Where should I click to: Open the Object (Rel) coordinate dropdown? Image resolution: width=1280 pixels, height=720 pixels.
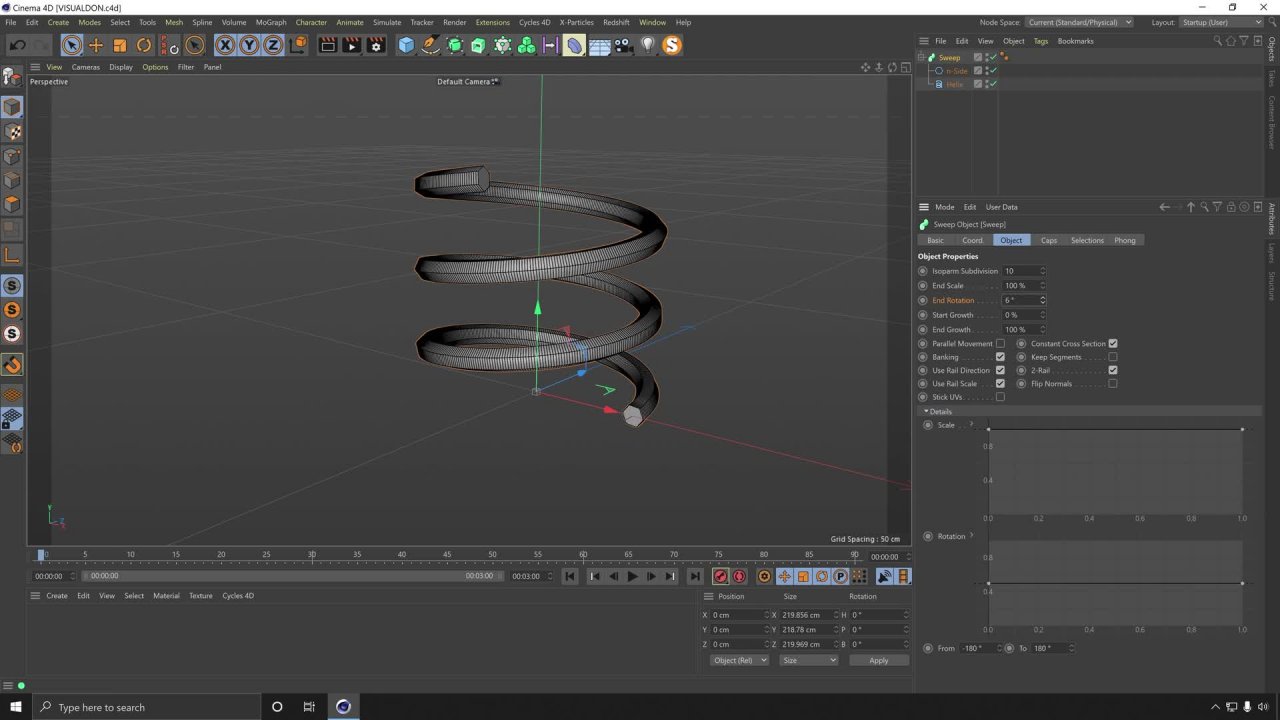(x=738, y=660)
